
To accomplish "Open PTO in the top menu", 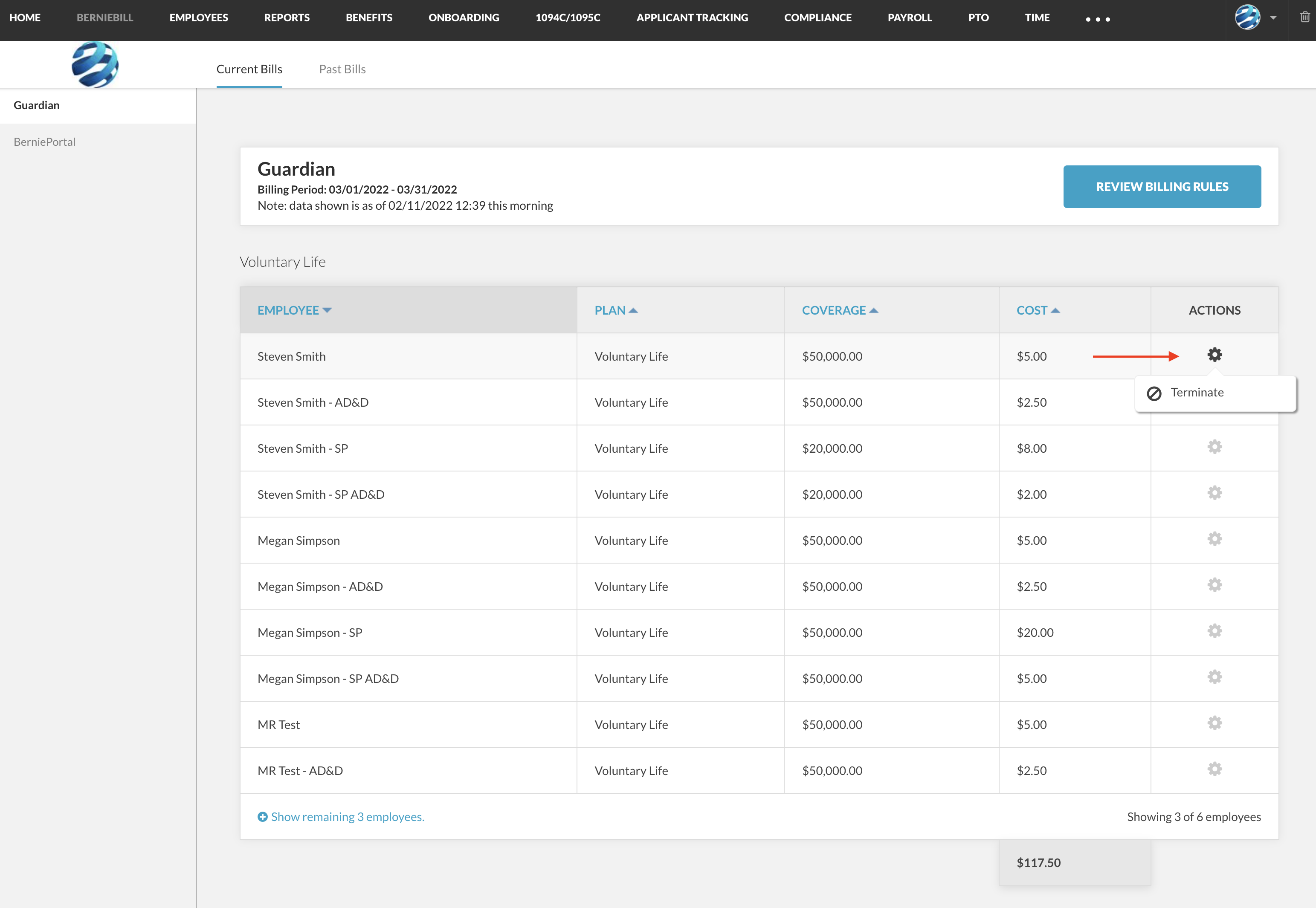I will [x=978, y=17].
